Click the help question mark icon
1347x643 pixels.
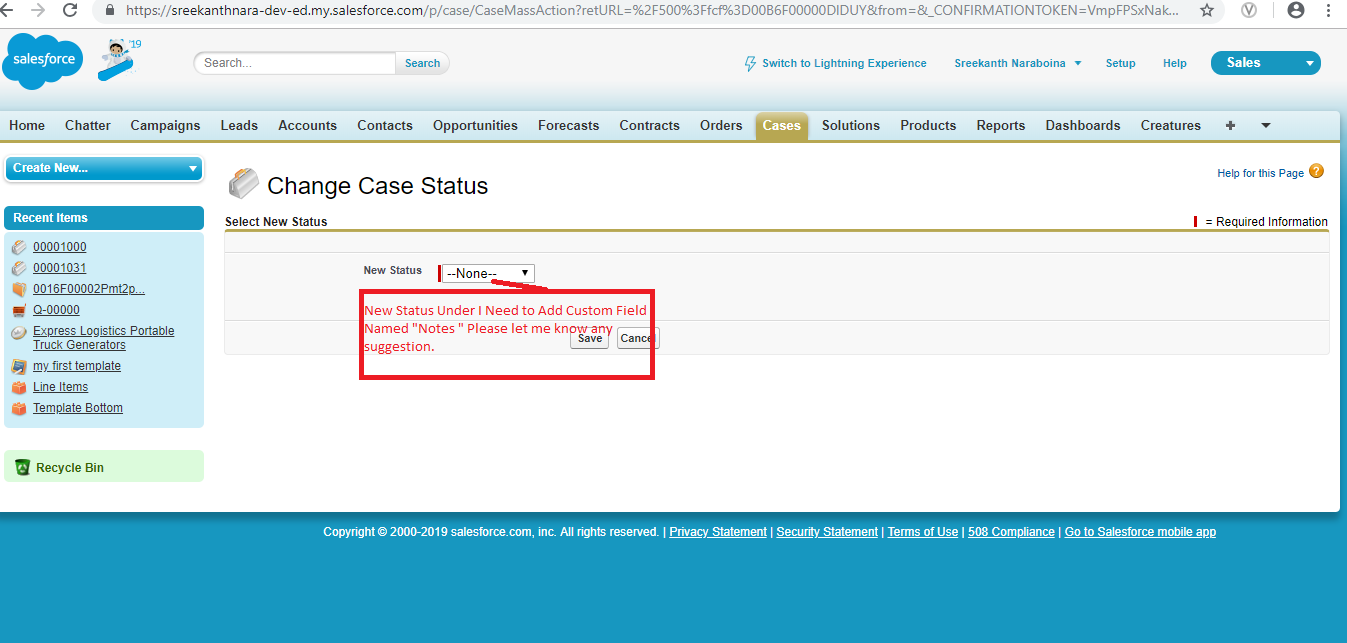coord(1316,172)
